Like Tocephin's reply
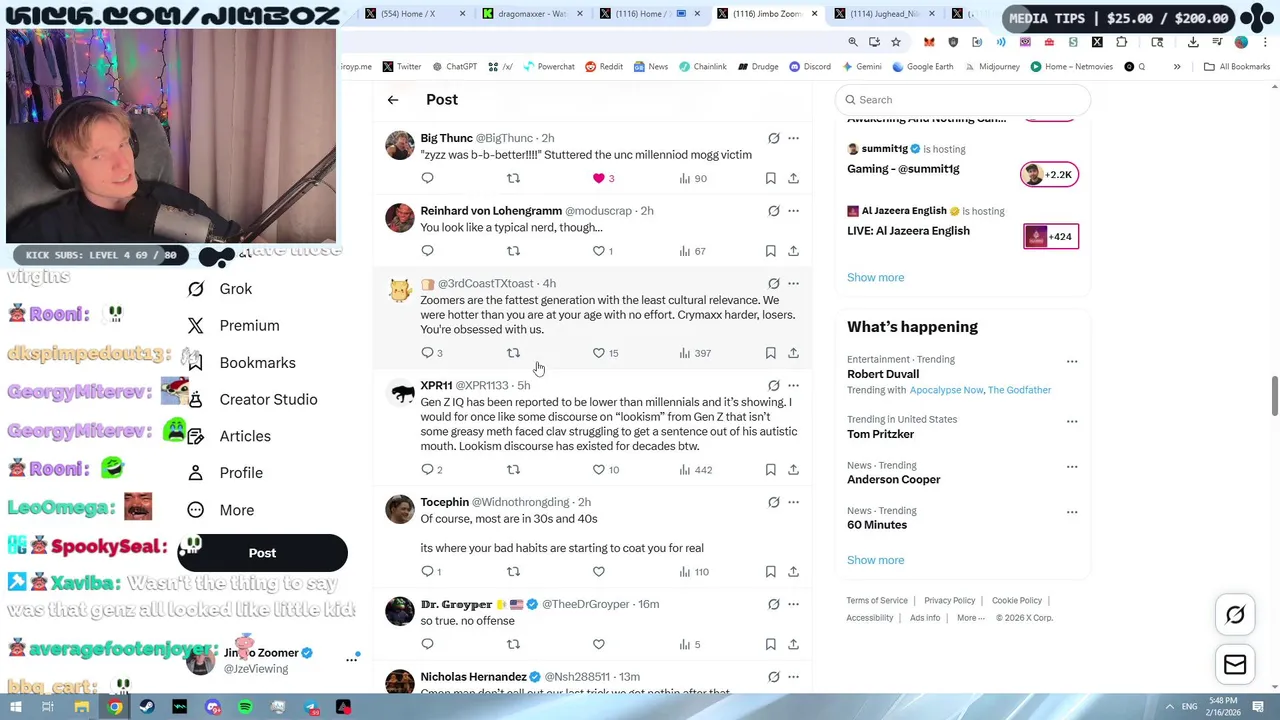The width and height of the screenshot is (1280, 720). tap(599, 572)
